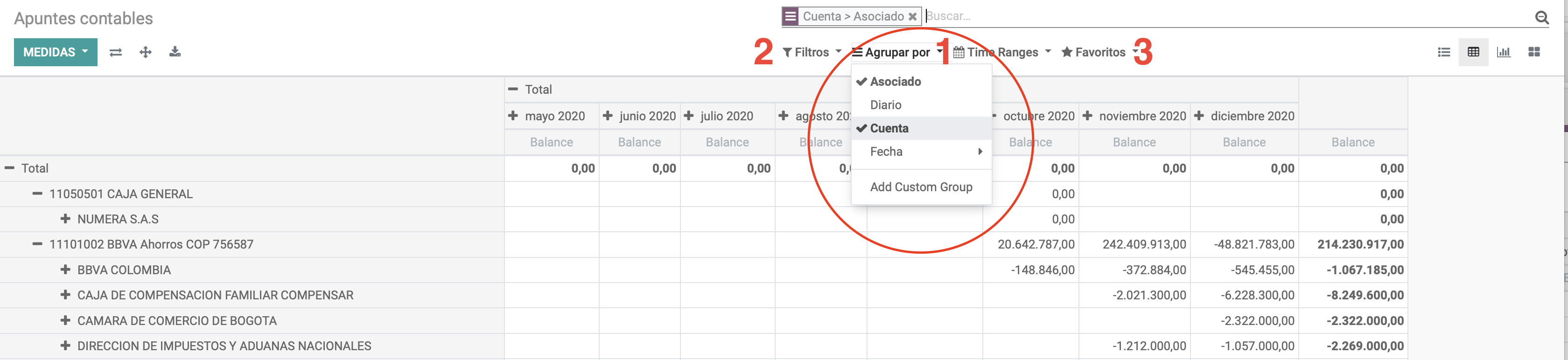The width and height of the screenshot is (1568, 360).
Task: Enable Diario grouping option
Action: coord(885,105)
